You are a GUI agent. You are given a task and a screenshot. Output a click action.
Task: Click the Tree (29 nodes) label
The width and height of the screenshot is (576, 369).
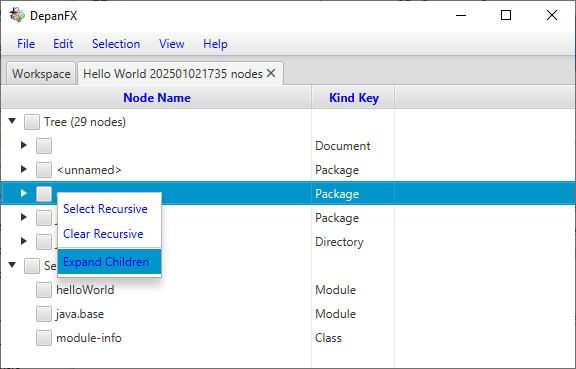click(x=85, y=122)
